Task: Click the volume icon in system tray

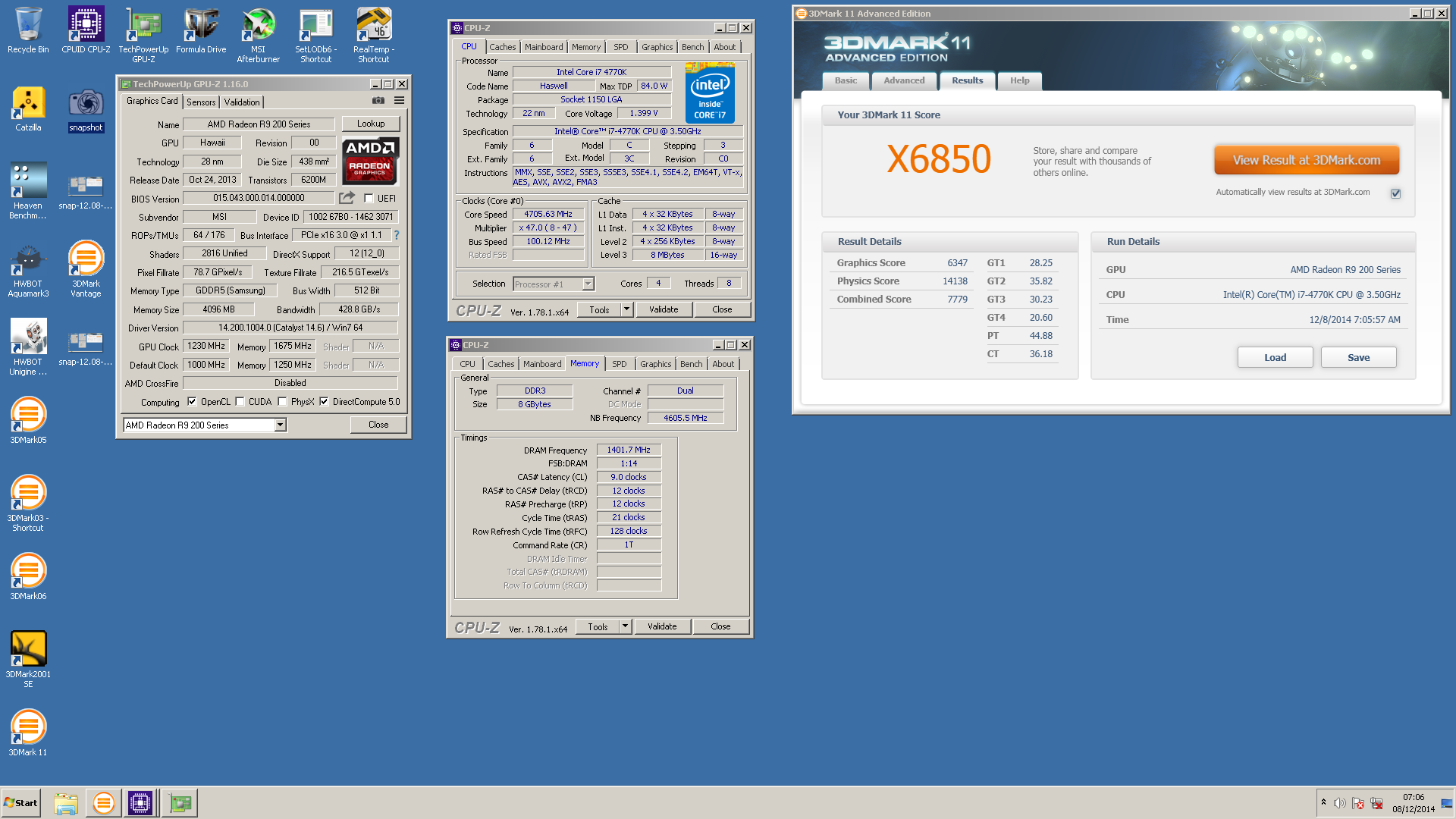Action: point(1340,803)
